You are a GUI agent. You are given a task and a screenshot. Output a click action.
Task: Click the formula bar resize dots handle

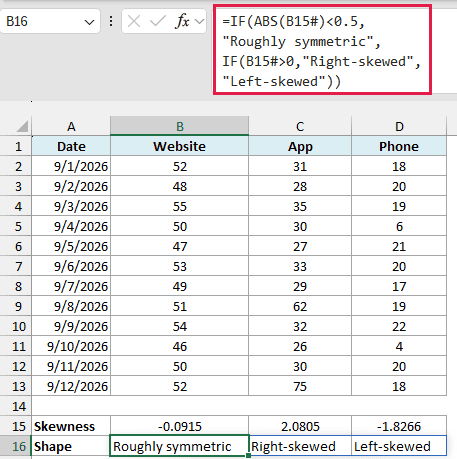[x=111, y=22]
